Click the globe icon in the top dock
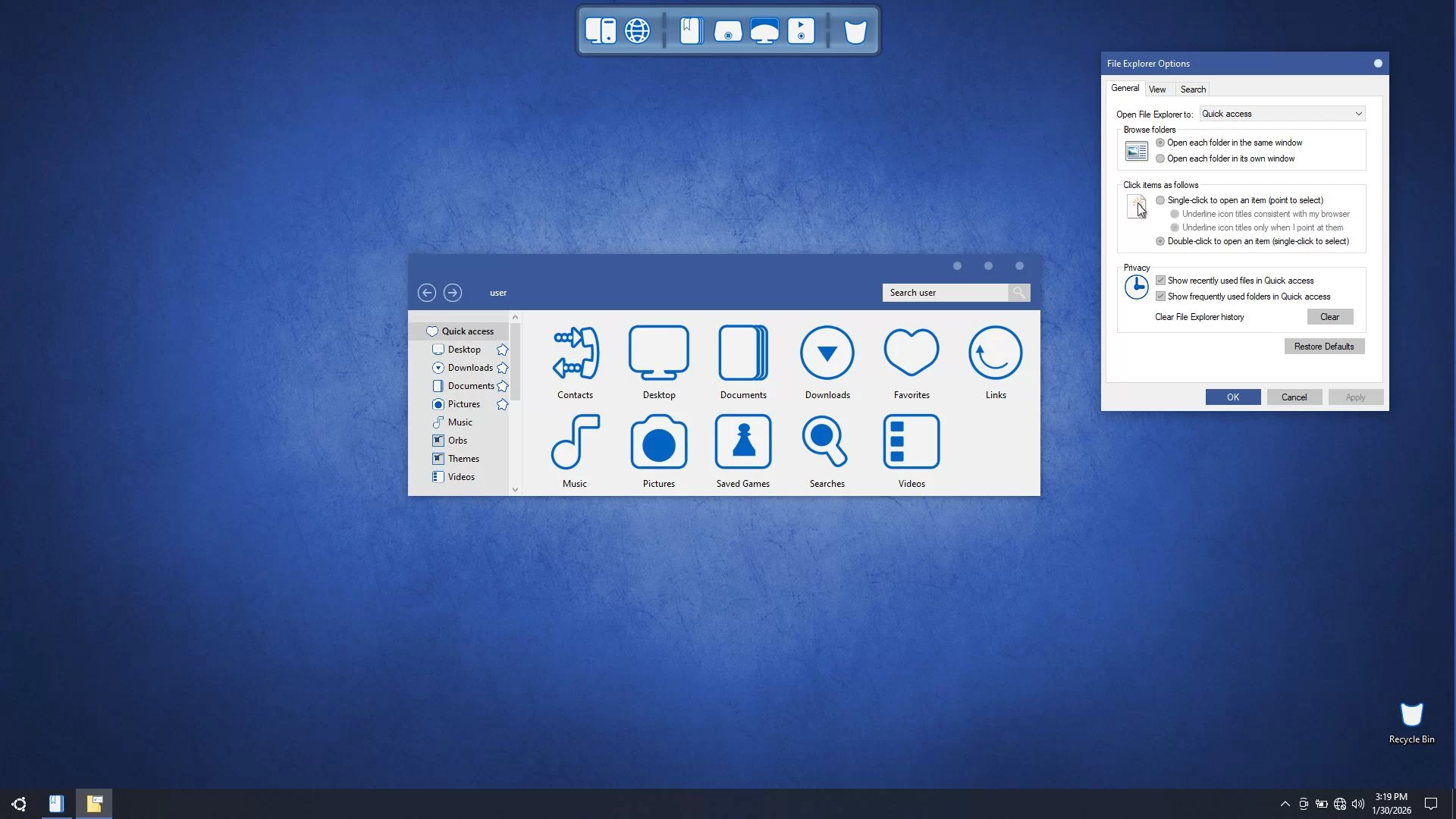This screenshot has width=1456, height=819. click(x=637, y=31)
